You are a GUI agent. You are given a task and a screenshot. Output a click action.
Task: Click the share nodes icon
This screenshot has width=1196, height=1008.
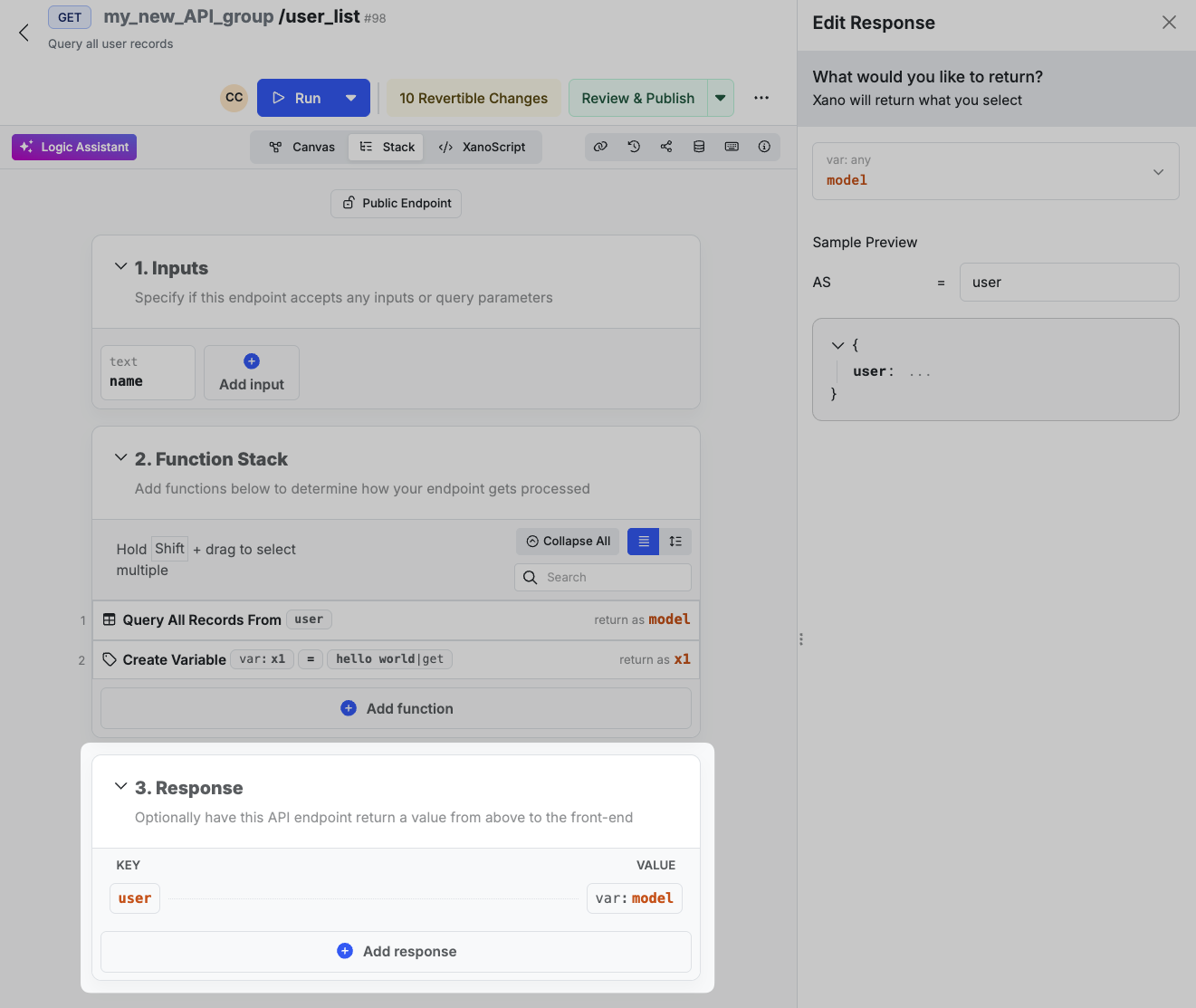coord(666,147)
